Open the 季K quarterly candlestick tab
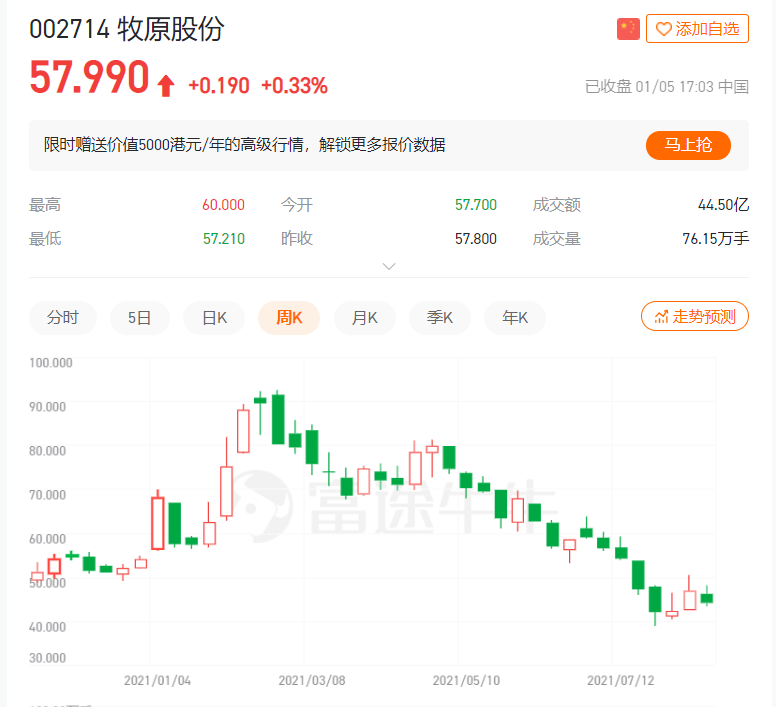Viewport: 776px width, 707px height. point(439,318)
